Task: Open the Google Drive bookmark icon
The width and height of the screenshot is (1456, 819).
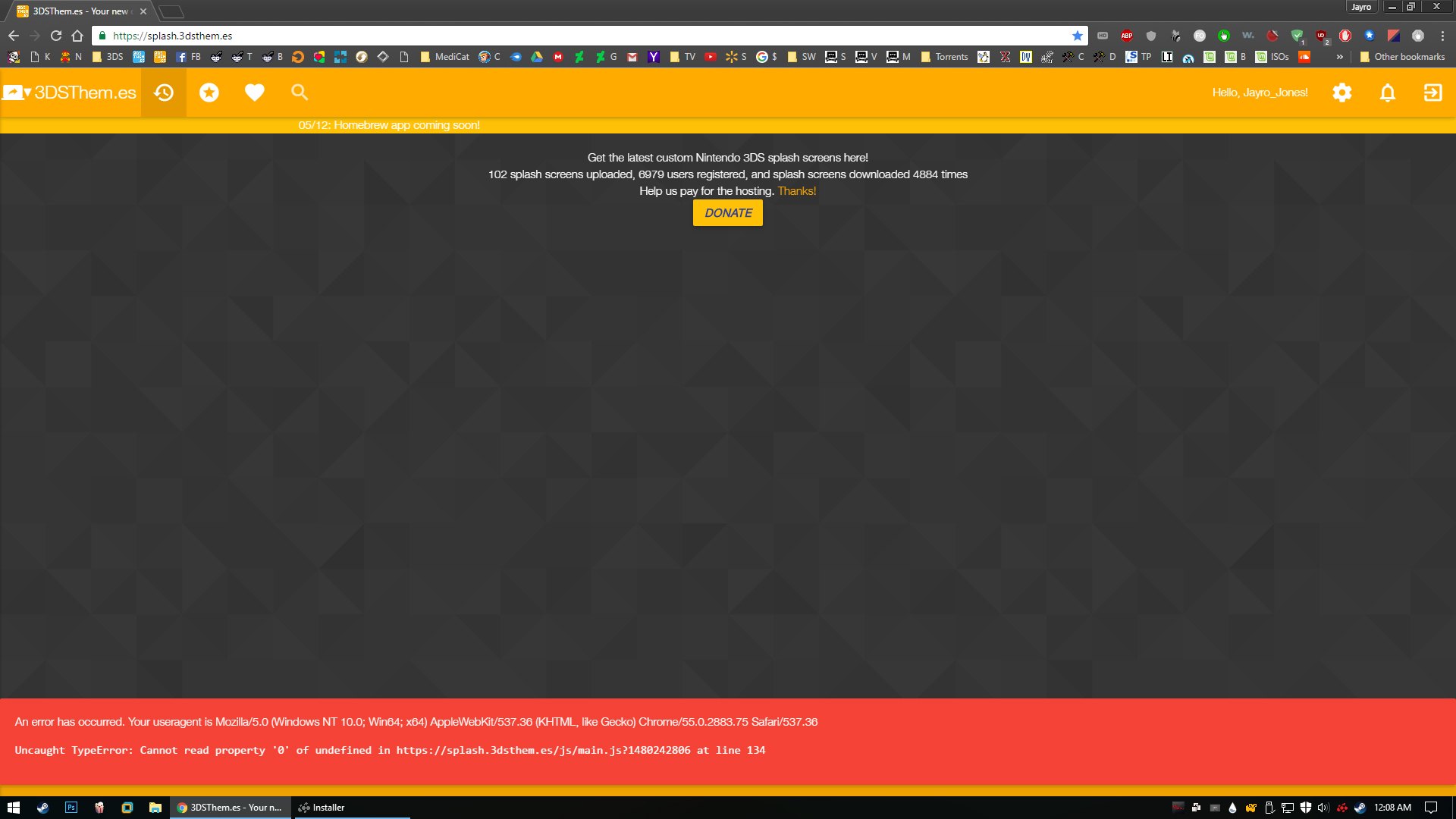Action: pos(537,57)
